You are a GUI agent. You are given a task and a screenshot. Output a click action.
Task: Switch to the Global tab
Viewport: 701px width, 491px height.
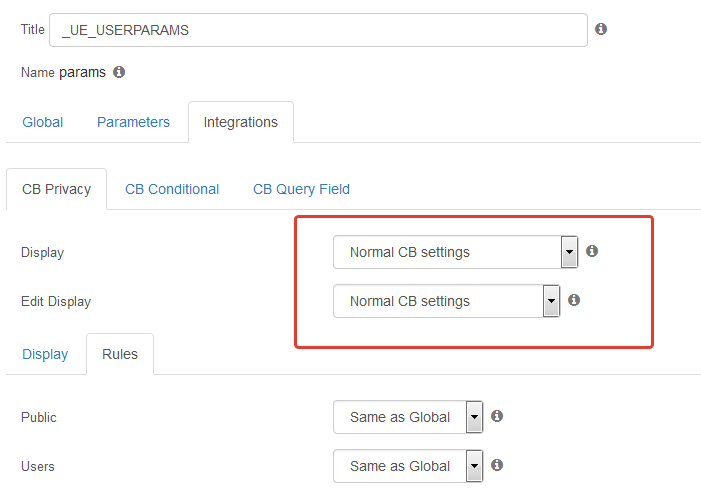click(x=42, y=122)
